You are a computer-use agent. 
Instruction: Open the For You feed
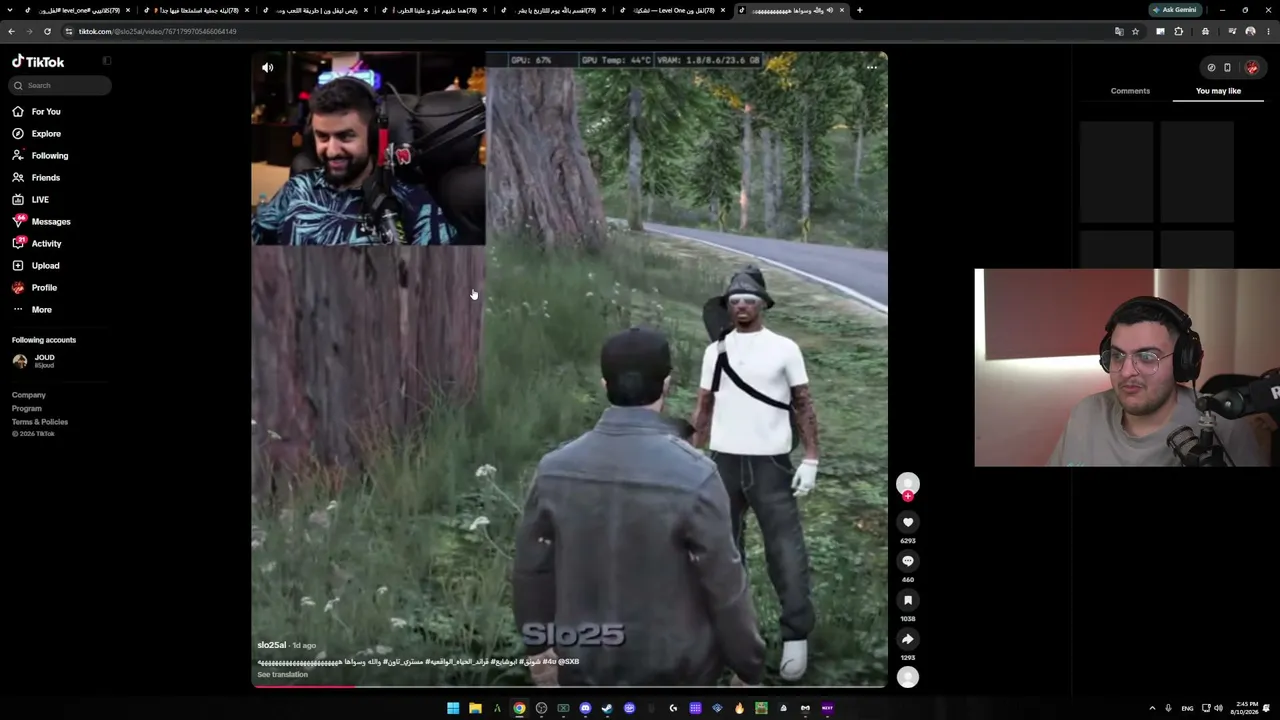click(46, 112)
